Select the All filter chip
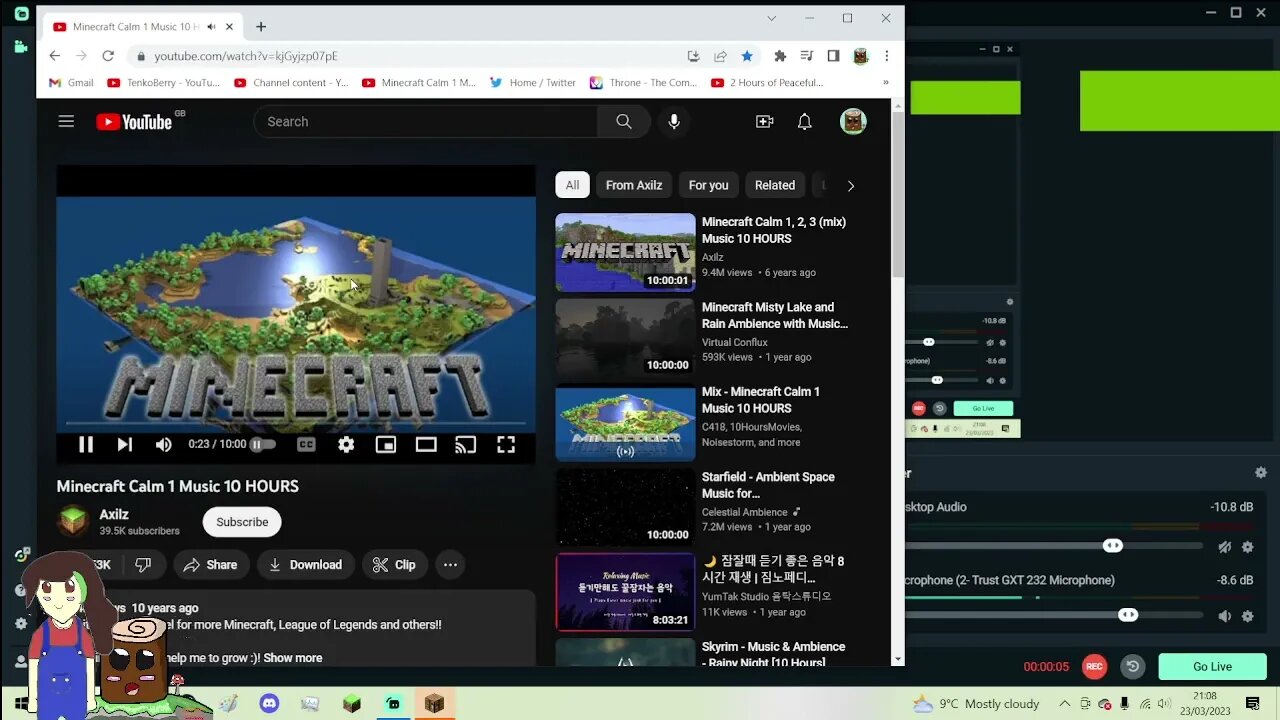1280x720 pixels. [x=572, y=185]
